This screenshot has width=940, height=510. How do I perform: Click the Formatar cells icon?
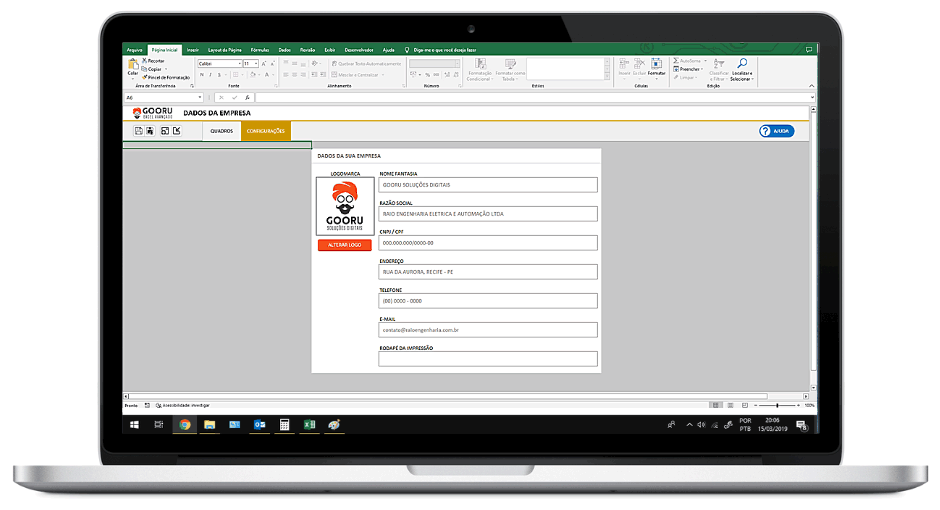pos(656,66)
